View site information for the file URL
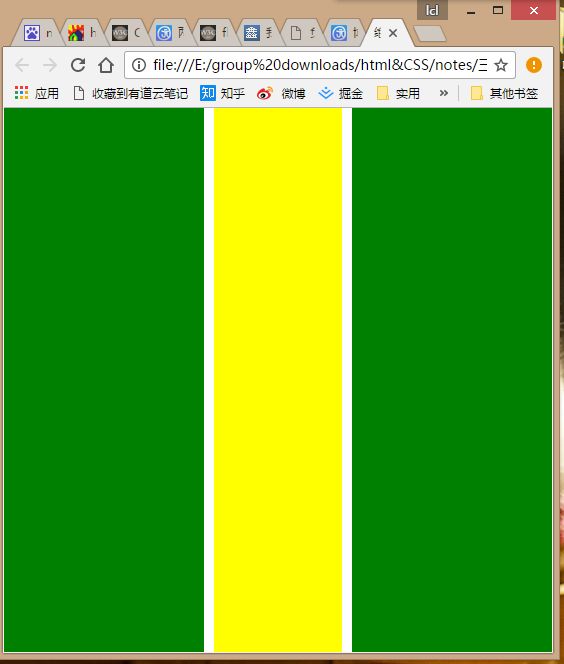 pos(139,65)
